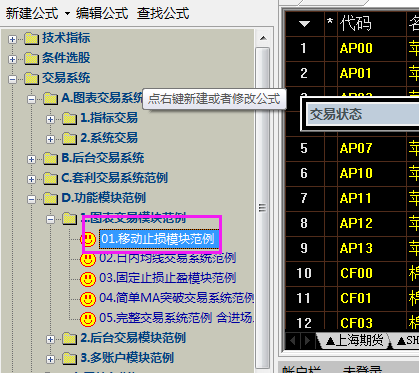419x373 pixels.
Task: Select formula 01.移动止损模块范例
Action: 158,239
